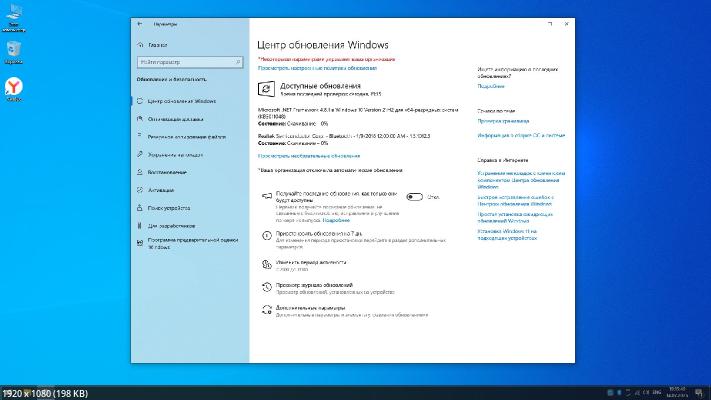The height and width of the screenshot is (400, 711).
Task: Click Изменить период активности option
Action: point(311,265)
